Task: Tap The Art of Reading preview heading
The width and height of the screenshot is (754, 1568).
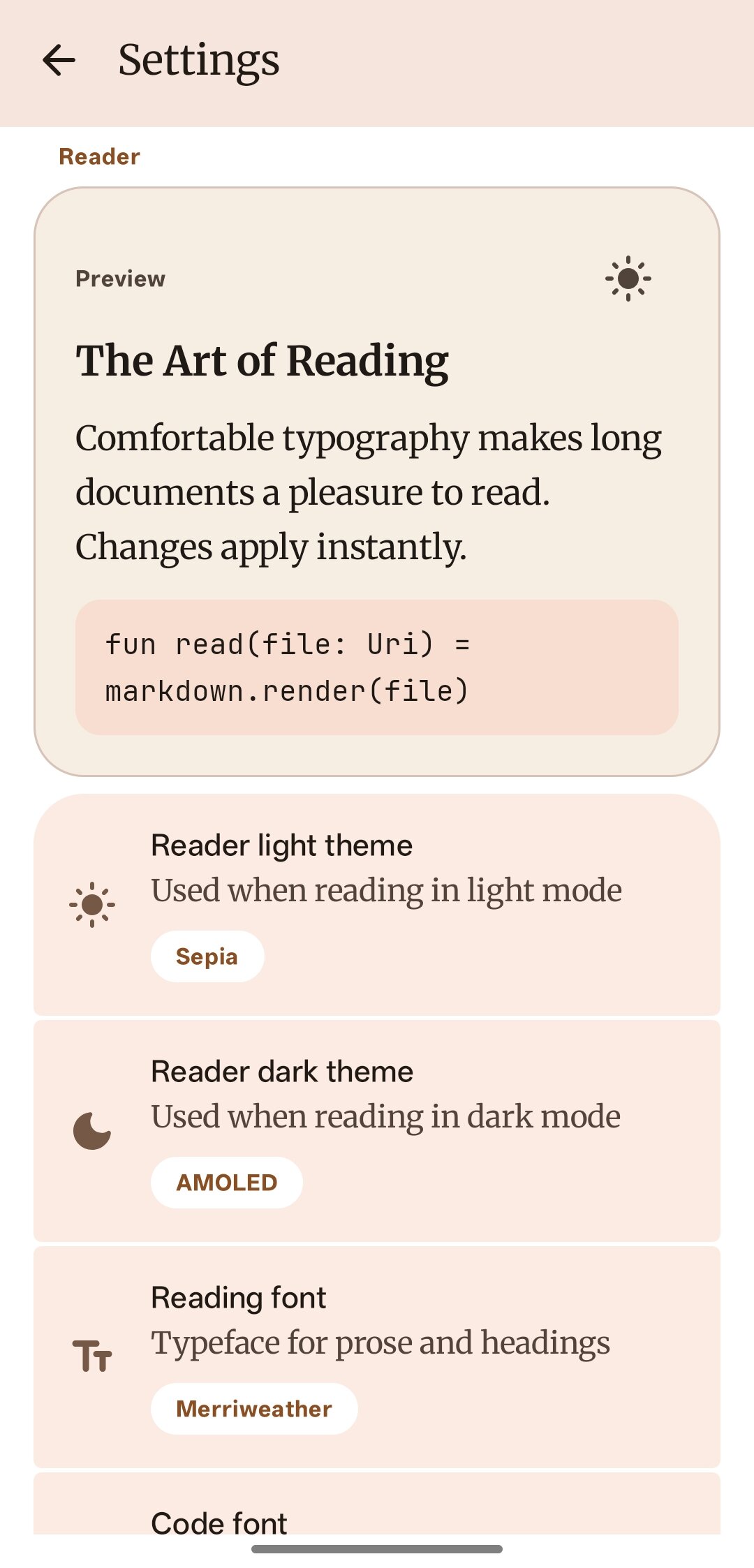Action: 262,362
